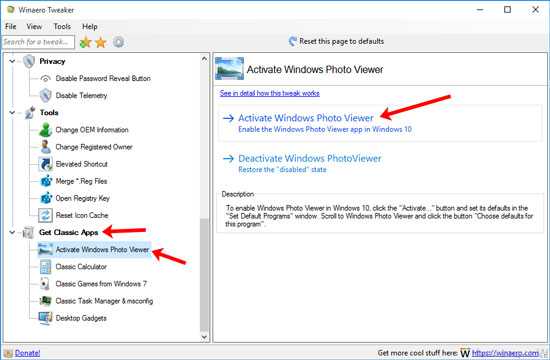Screen dimensions: 550x360
Task: Select Change Registered Owner tree item
Action: [94, 147]
